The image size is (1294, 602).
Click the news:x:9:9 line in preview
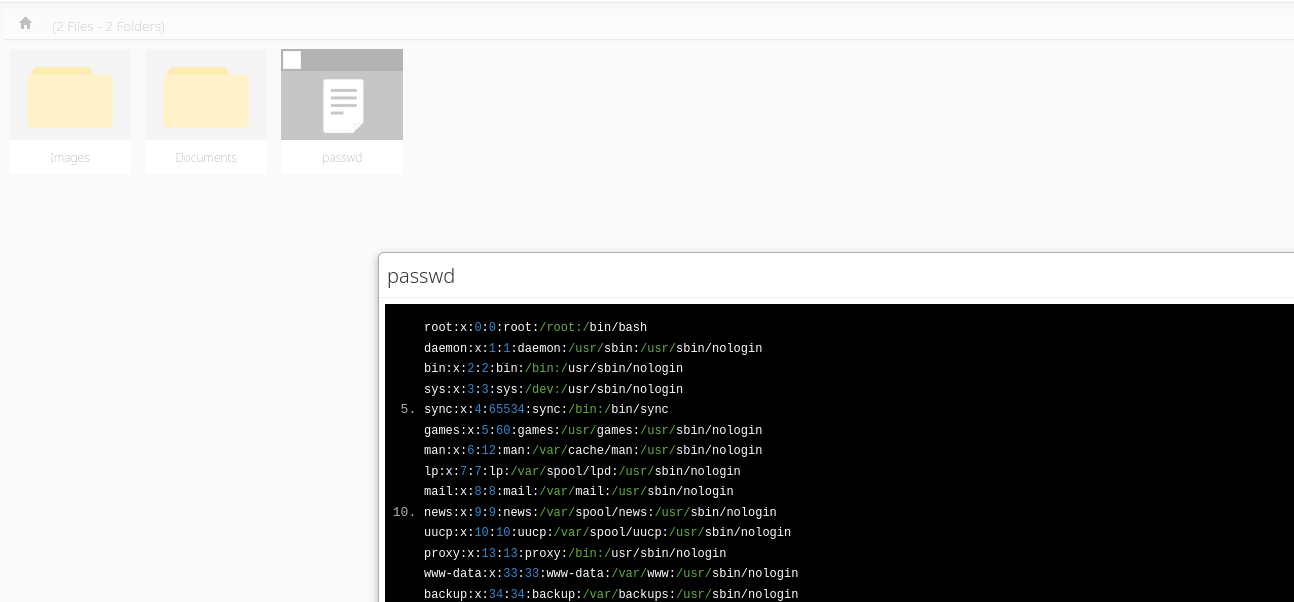click(600, 512)
